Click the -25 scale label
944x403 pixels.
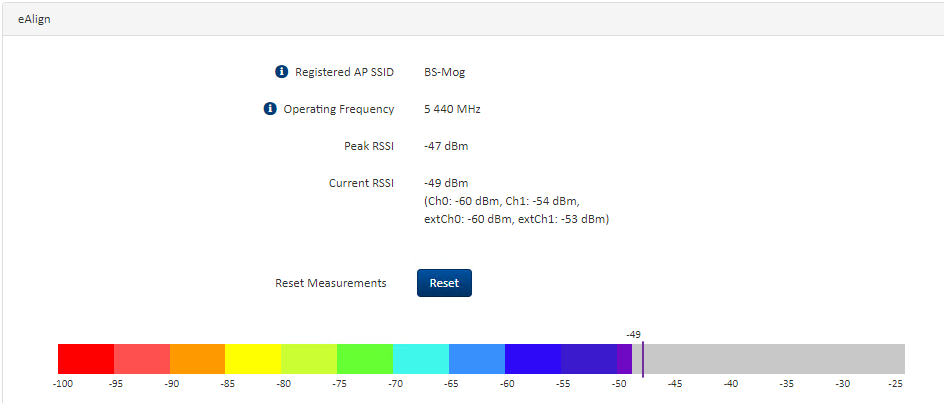click(896, 383)
